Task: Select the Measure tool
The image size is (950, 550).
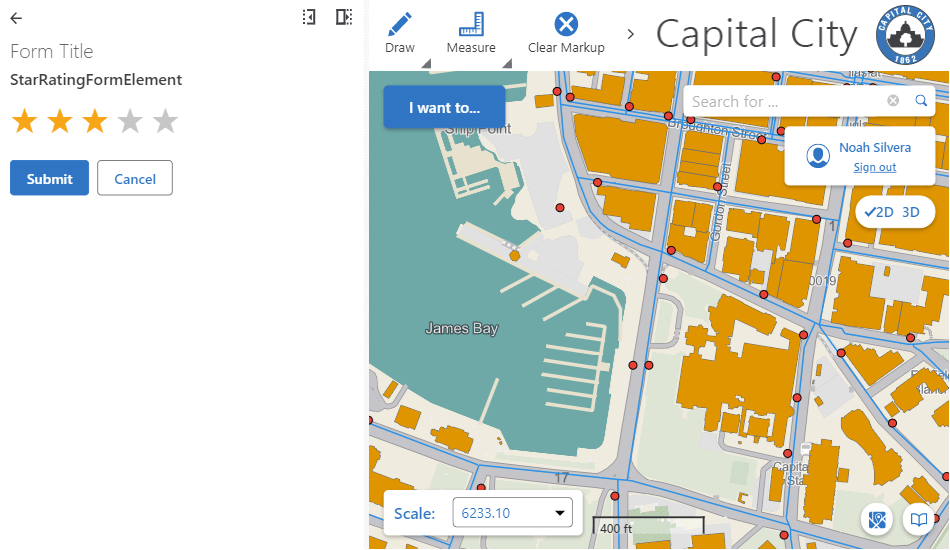Action: click(x=471, y=33)
